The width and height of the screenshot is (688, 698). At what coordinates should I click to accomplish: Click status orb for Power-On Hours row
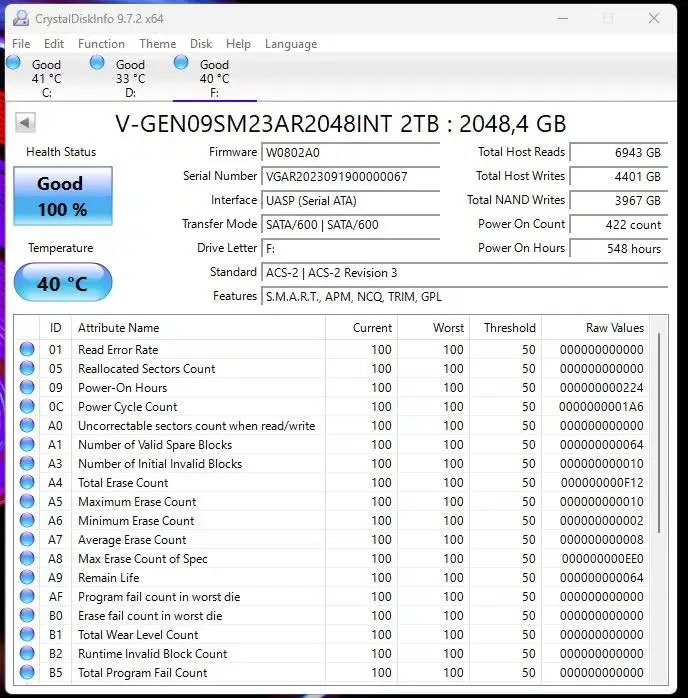click(27, 387)
